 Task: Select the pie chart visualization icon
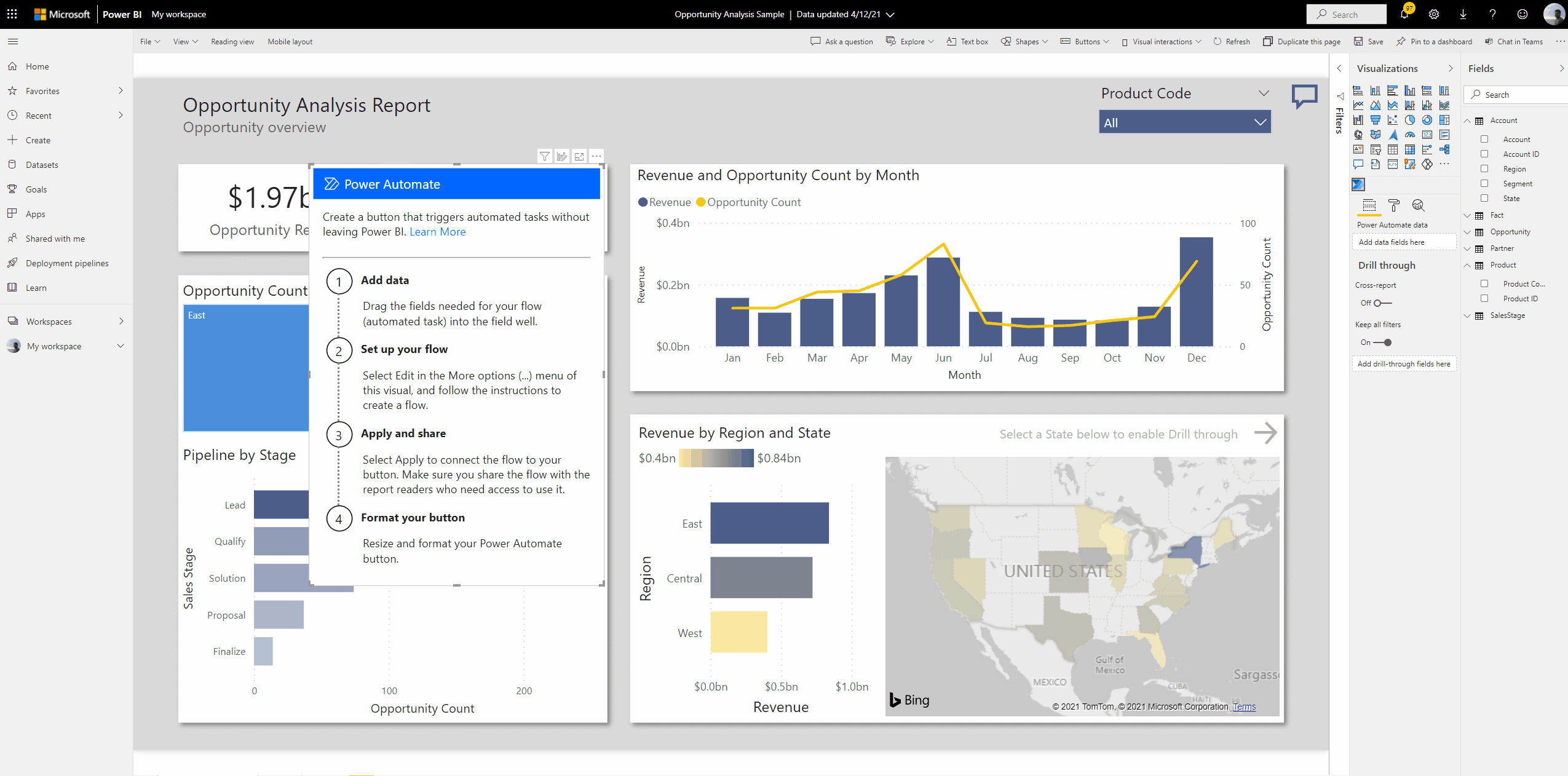pos(1410,120)
